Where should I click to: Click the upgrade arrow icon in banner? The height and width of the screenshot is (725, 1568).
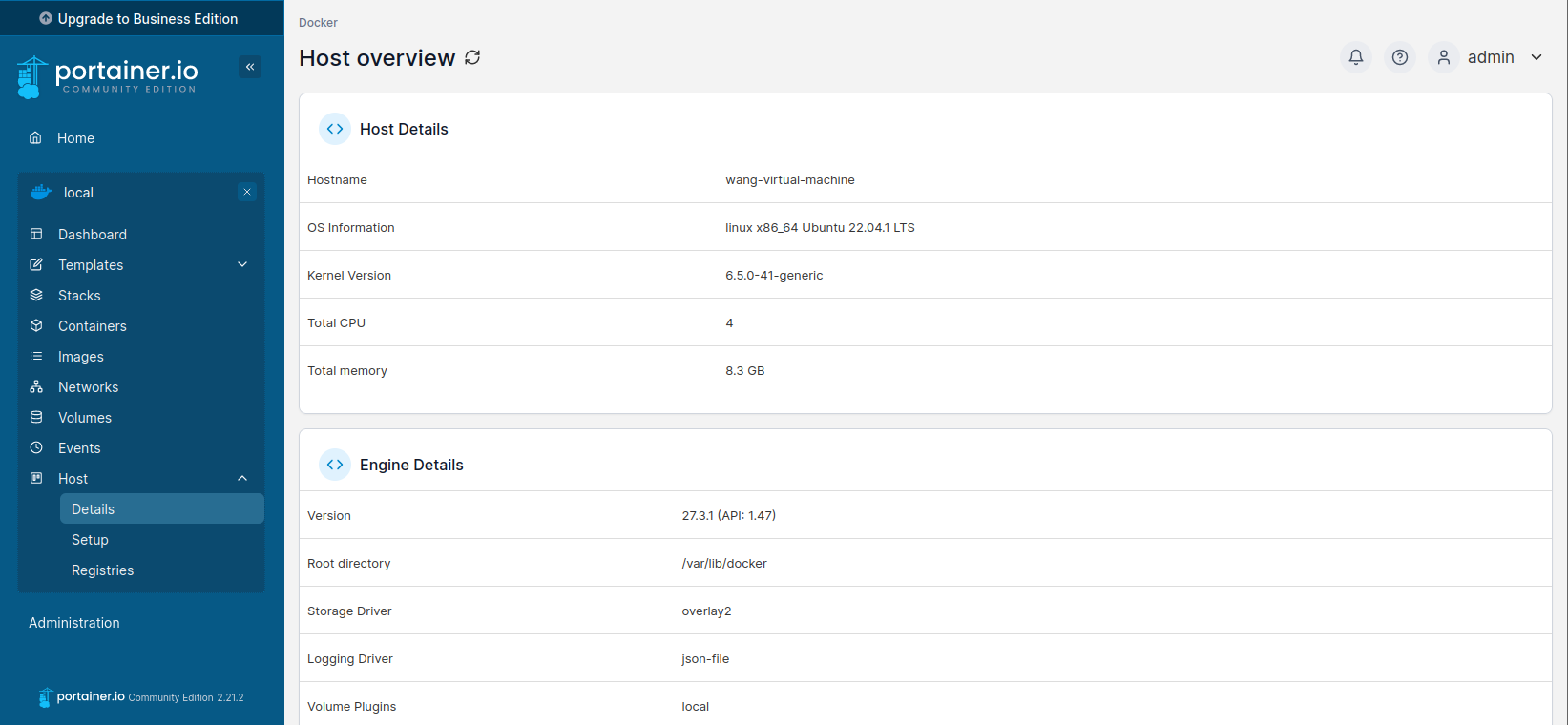[x=46, y=18]
